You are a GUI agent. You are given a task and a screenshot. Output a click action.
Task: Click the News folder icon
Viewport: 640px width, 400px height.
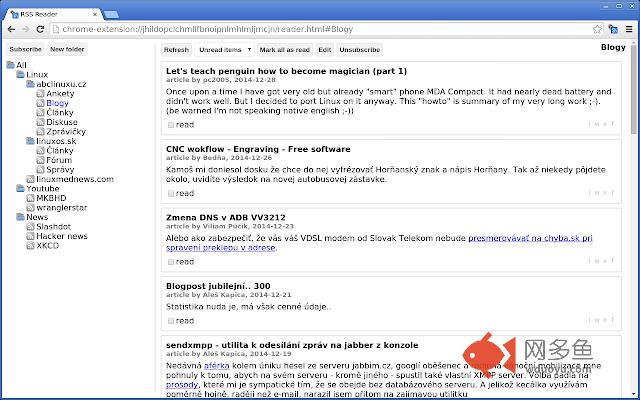pyautogui.click(x=20, y=217)
